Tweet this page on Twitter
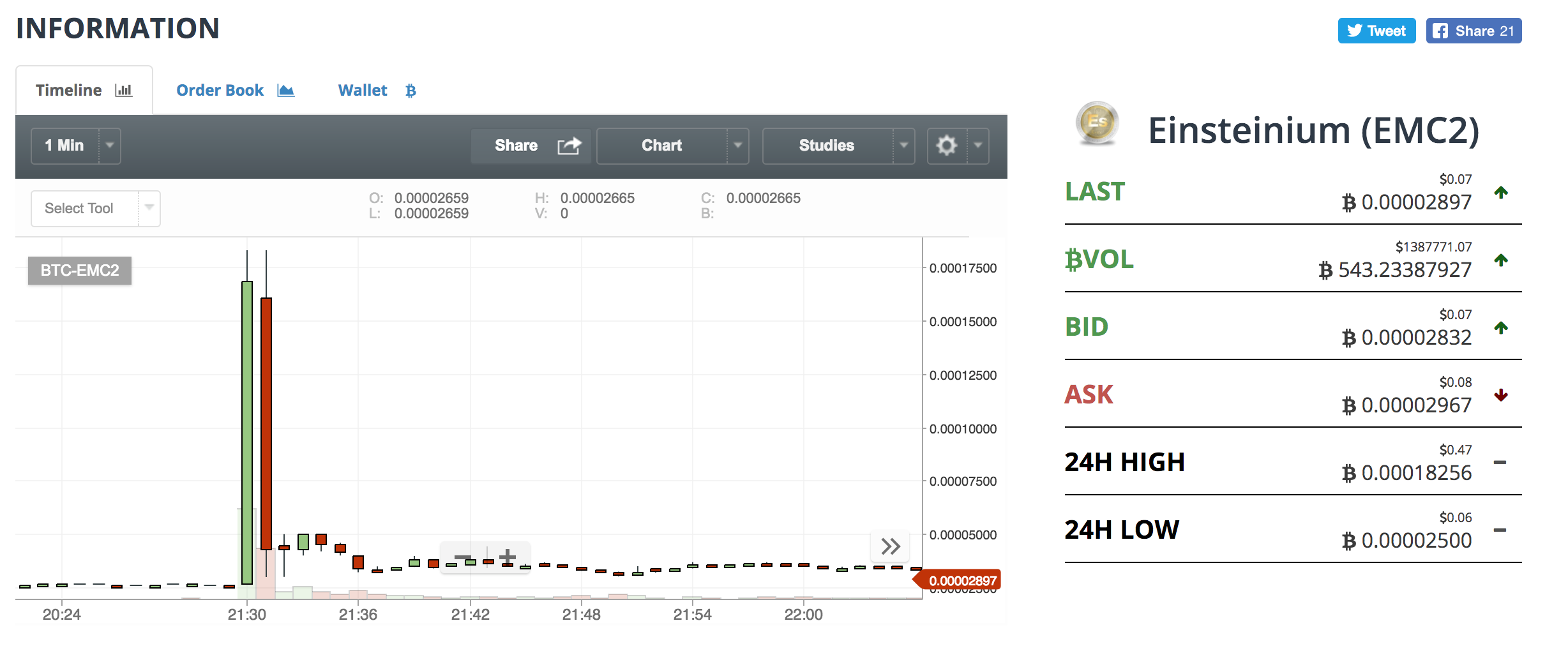 1376,31
